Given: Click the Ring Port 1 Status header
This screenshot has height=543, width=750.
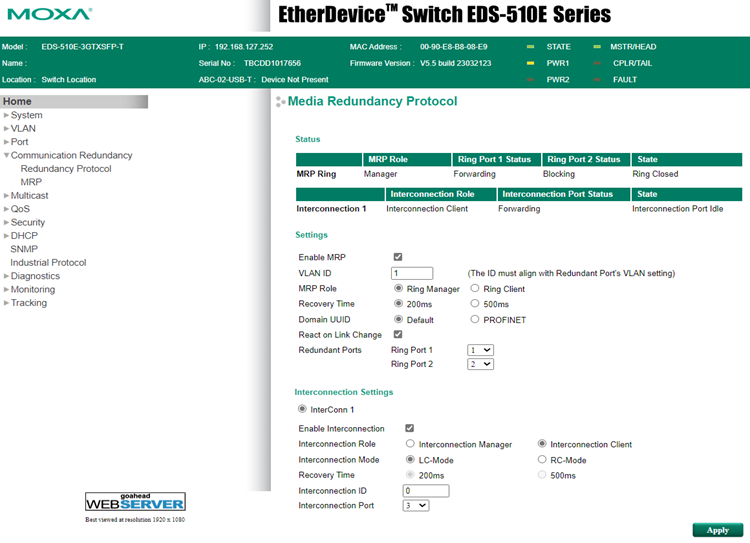Looking at the screenshot, I should 496,159.
